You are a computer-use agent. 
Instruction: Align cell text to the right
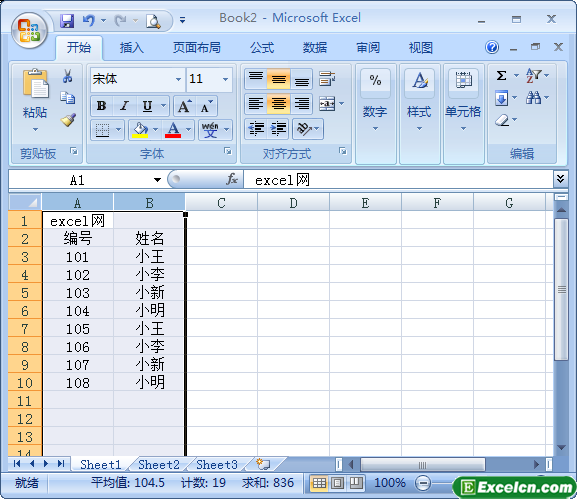click(301, 103)
